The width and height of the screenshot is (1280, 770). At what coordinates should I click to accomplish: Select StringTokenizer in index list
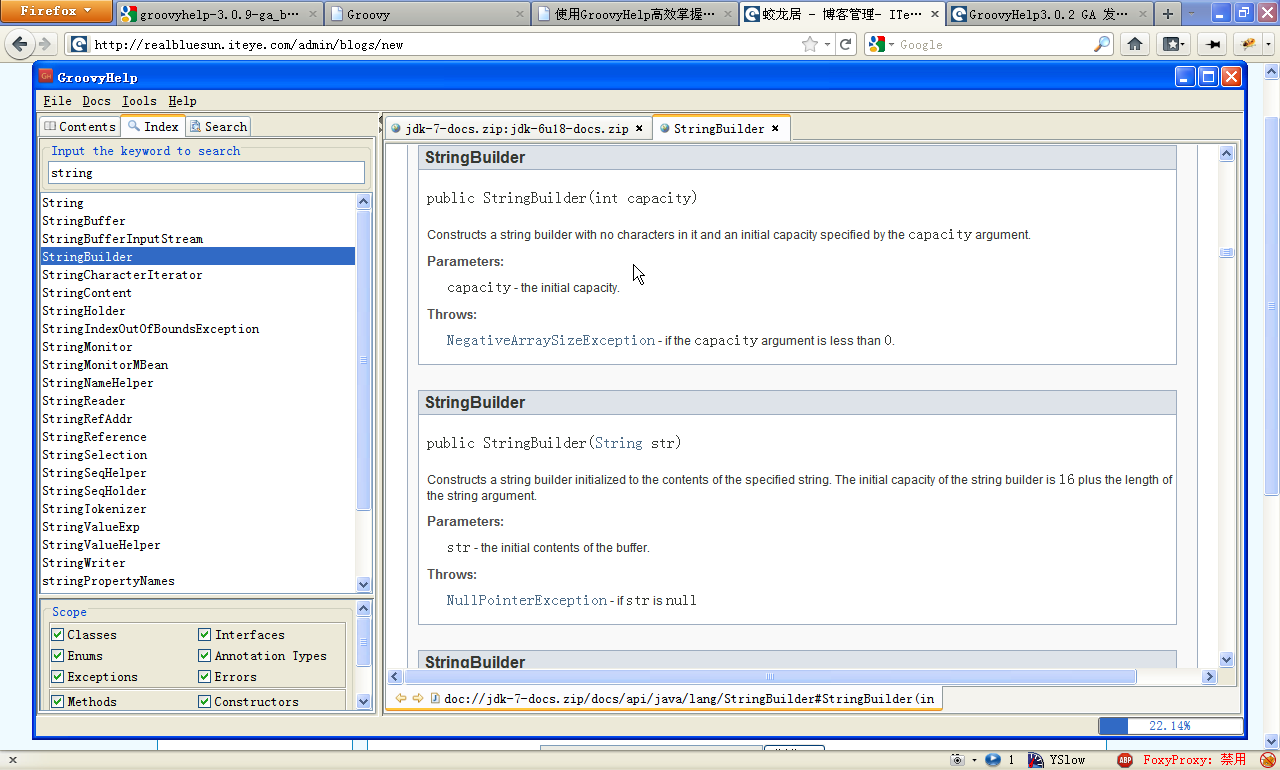94,508
